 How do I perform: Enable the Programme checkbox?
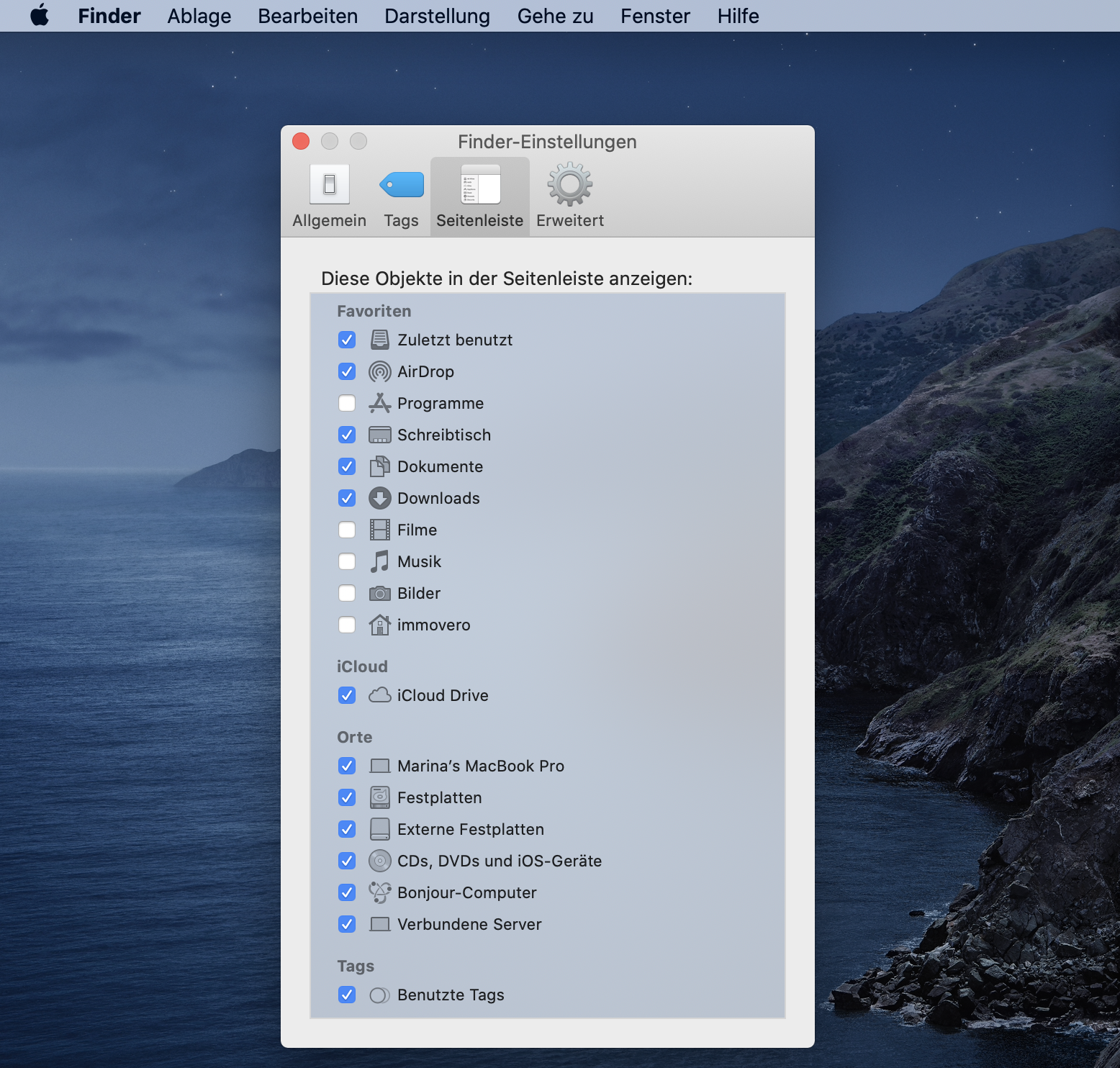tap(347, 403)
